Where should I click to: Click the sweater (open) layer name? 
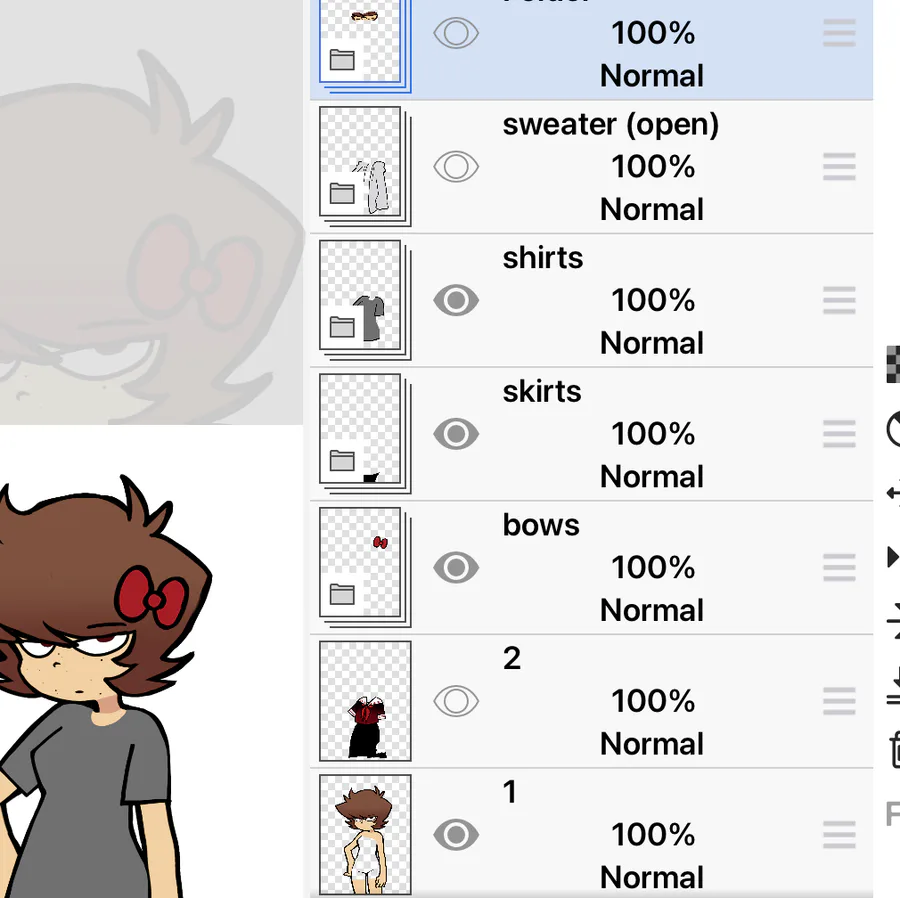click(611, 125)
